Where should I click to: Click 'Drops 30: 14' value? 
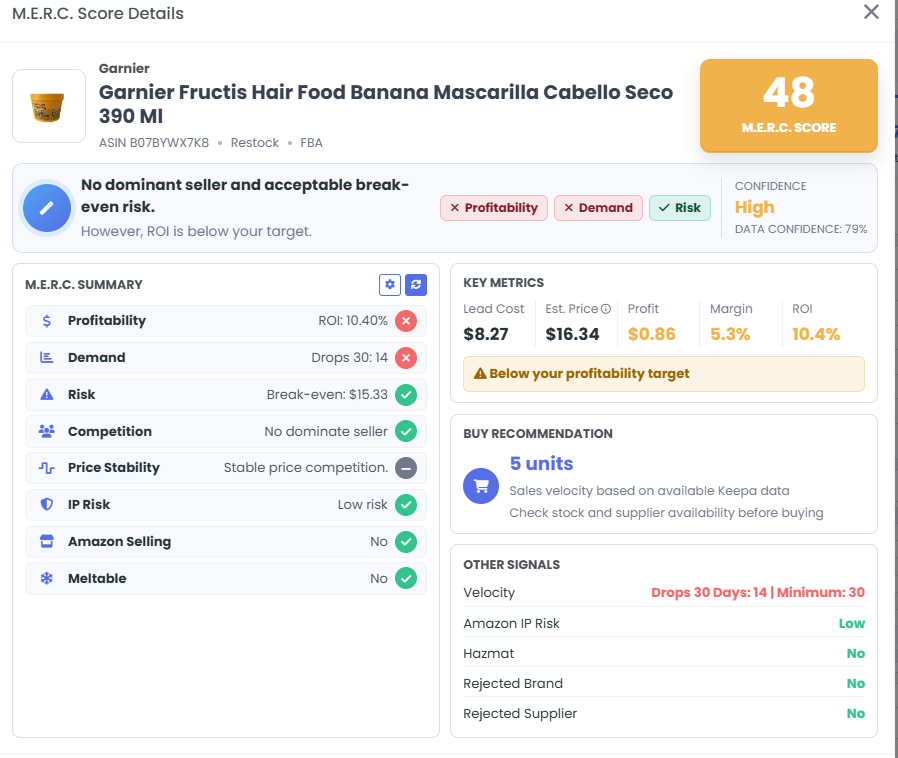pyautogui.click(x=349, y=358)
